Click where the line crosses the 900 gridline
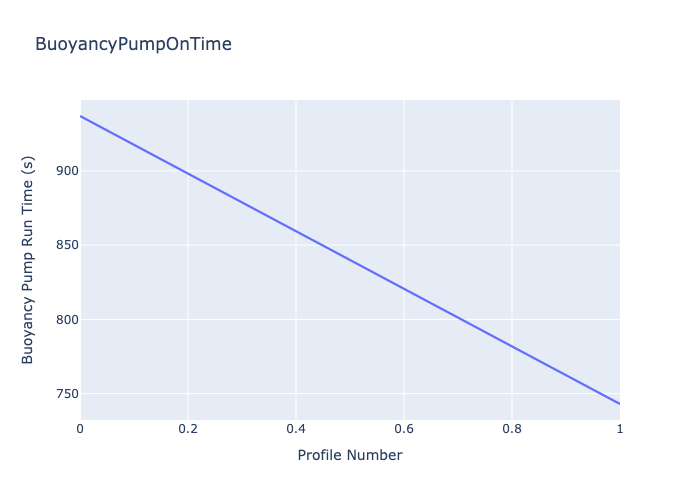This screenshot has height=500, width=700. [x=184, y=171]
